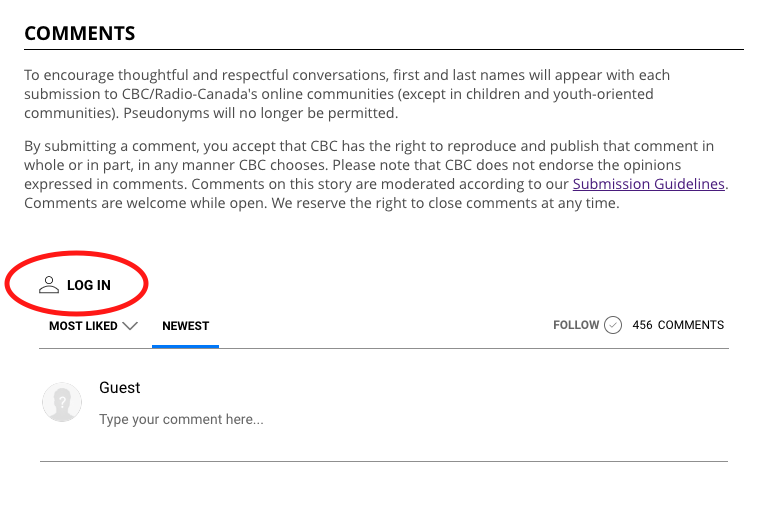Screen dimensions: 765x517
Task: Open the Submission Guidelines link
Action: pyautogui.click(x=648, y=184)
